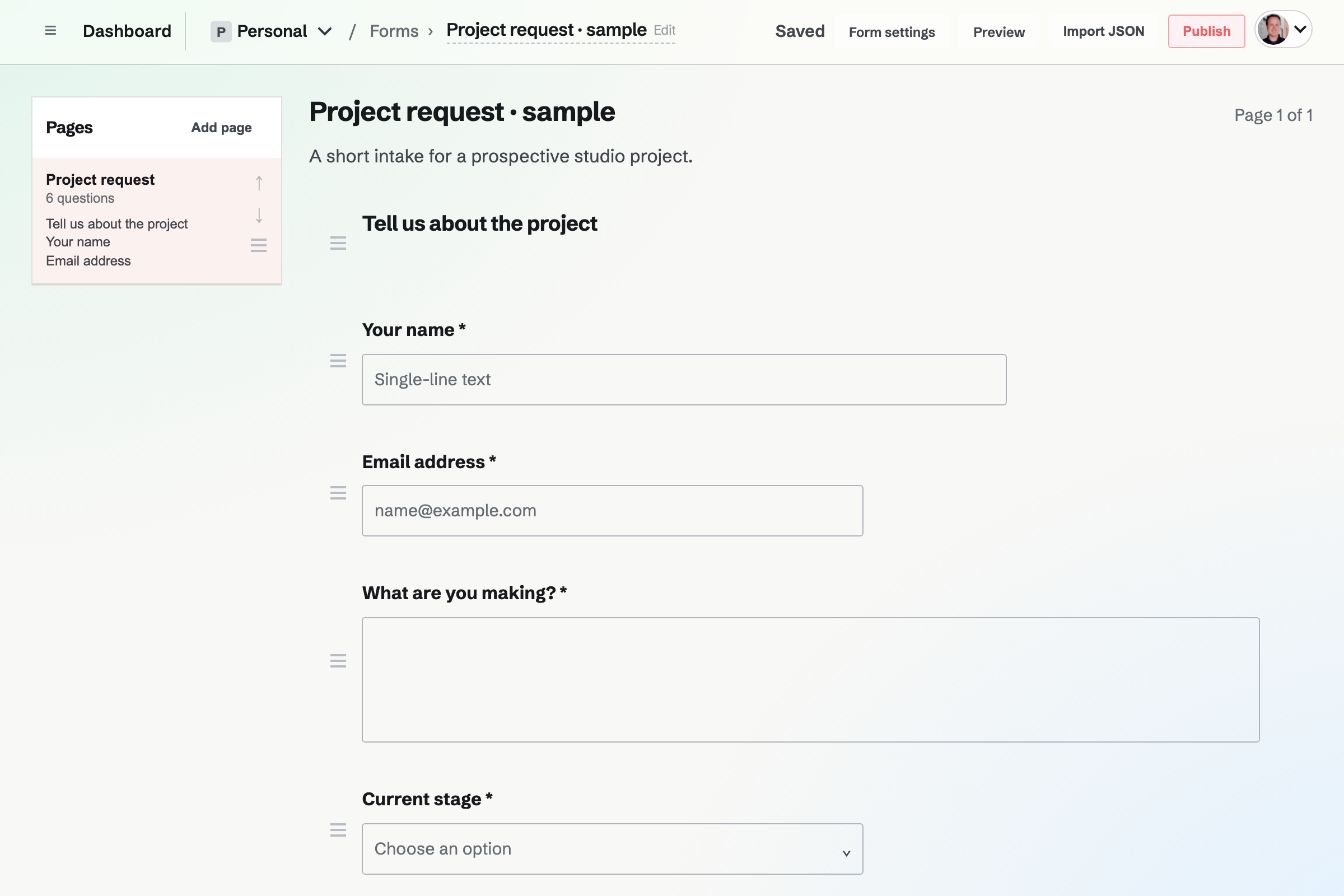Click drag handle beside Your name field
Image resolution: width=1344 pixels, height=896 pixels.
tap(338, 361)
